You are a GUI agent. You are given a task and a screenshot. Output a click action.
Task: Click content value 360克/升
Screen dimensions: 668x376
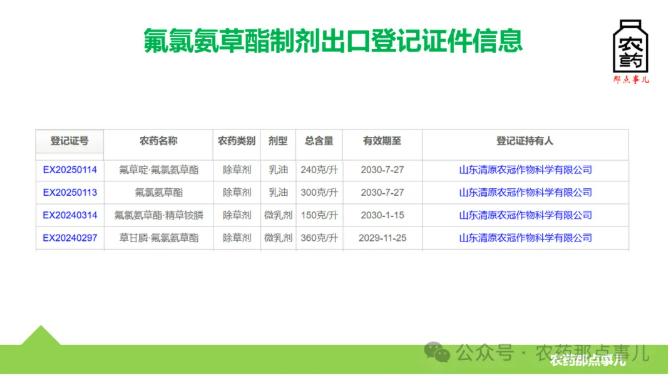point(319,238)
